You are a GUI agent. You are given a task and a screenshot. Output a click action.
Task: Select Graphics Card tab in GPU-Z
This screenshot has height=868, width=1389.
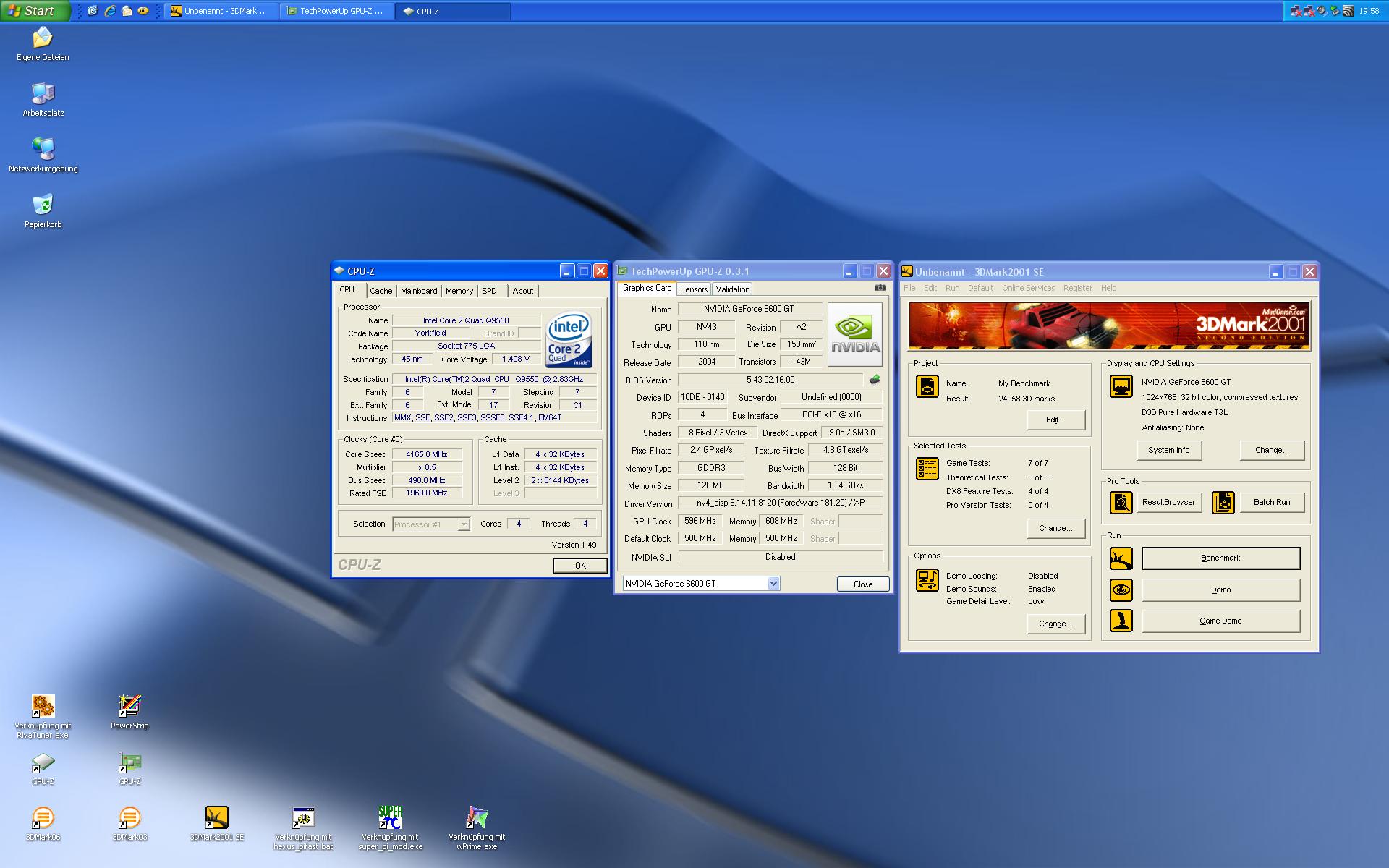pyautogui.click(x=647, y=288)
